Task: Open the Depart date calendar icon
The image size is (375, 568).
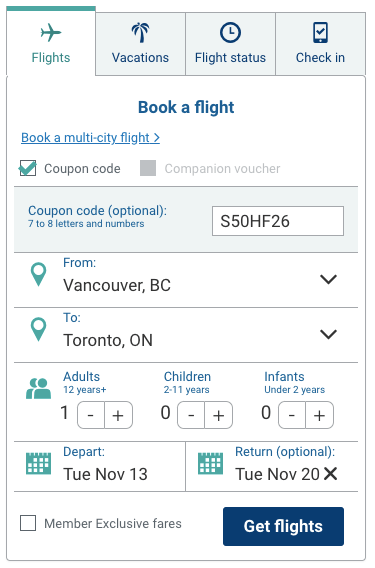Action: 38,463
